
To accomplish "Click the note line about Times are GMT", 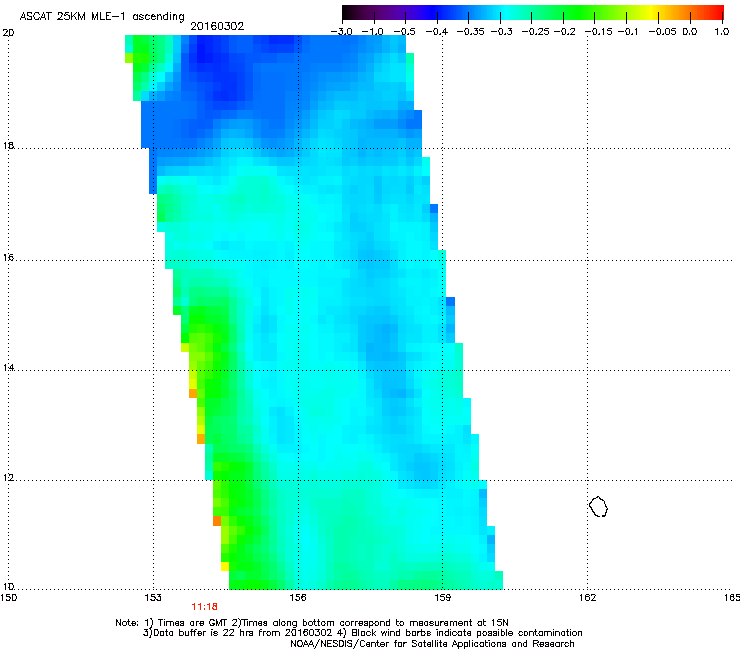I will click(312, 623).
